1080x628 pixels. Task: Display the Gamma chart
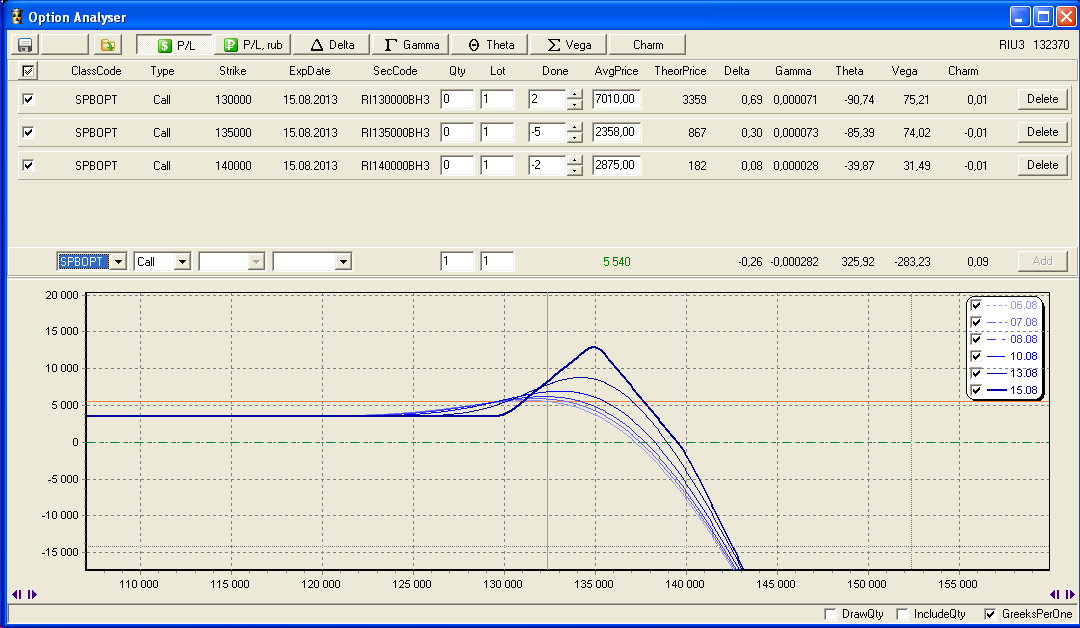pyautogui.click(x=411, y=45)
